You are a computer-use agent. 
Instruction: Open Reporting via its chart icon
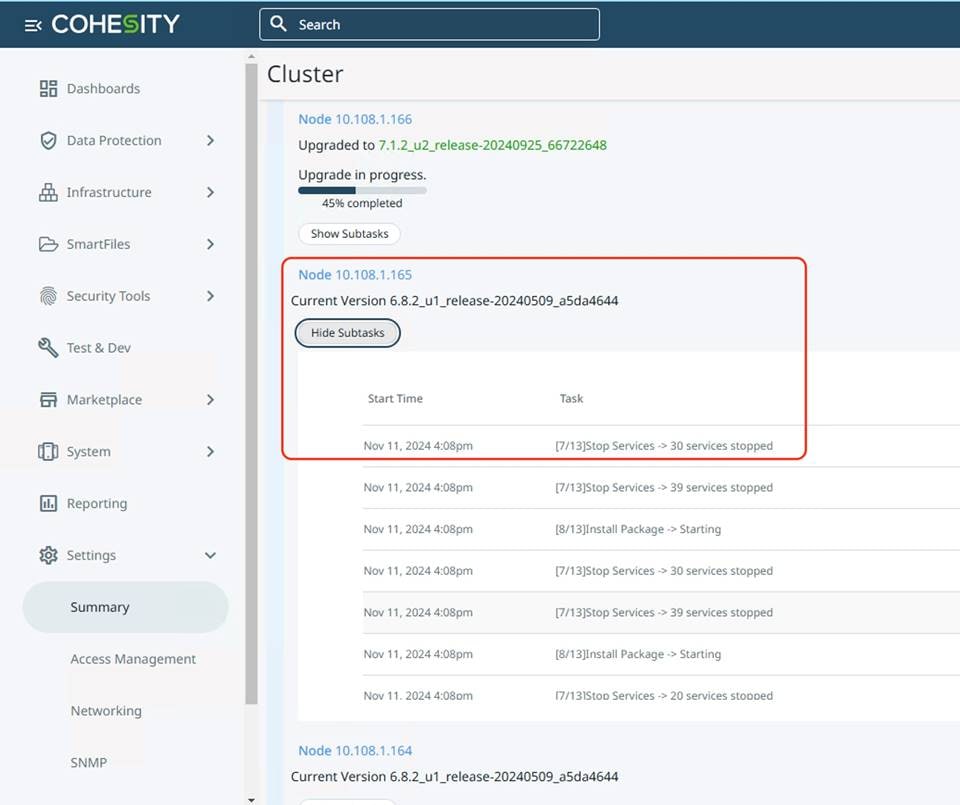point(47,503)
